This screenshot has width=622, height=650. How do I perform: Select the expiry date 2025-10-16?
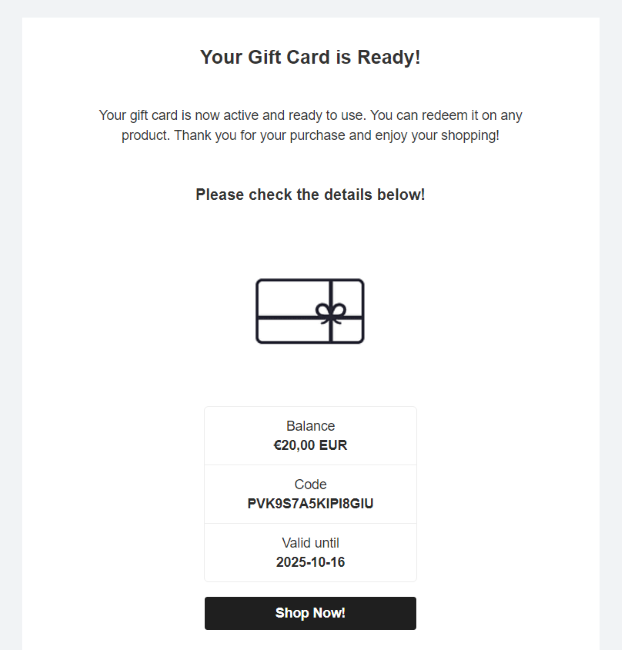point(310,562)
